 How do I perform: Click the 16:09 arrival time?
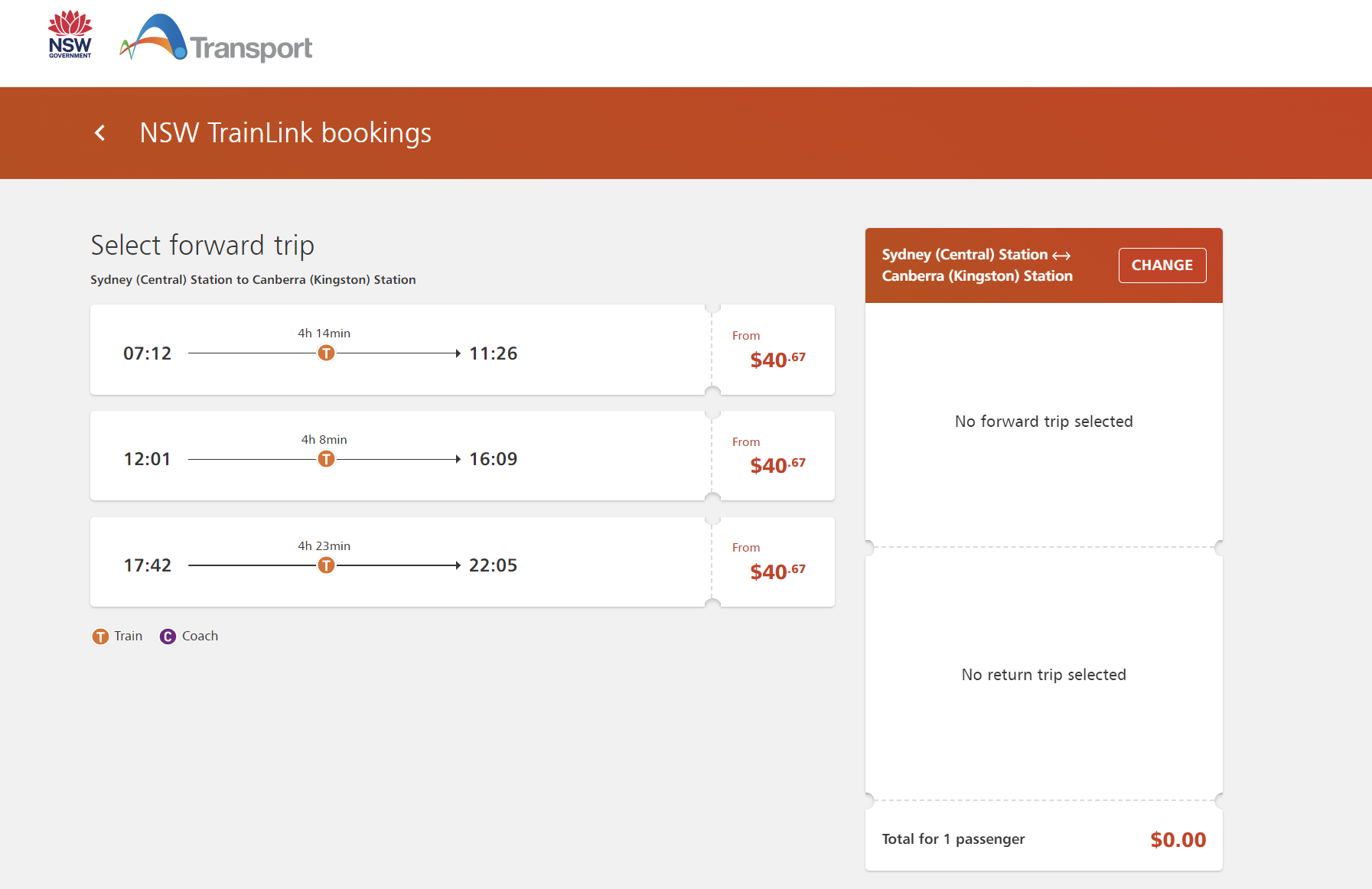point(494,459)
